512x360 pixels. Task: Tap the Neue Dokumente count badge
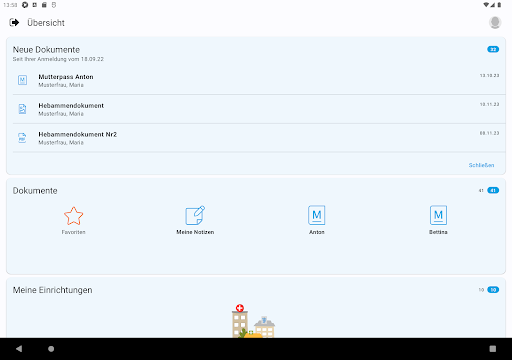pyautogui.click(x=493, y=49)
